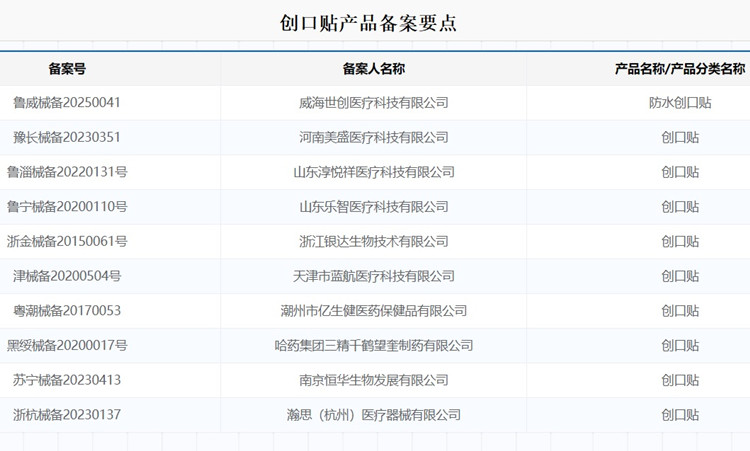Viewport: 750px width, 451px height.
Task: Click 创口贴 in the 津械备20200504号 row
Action: point(680,276)
